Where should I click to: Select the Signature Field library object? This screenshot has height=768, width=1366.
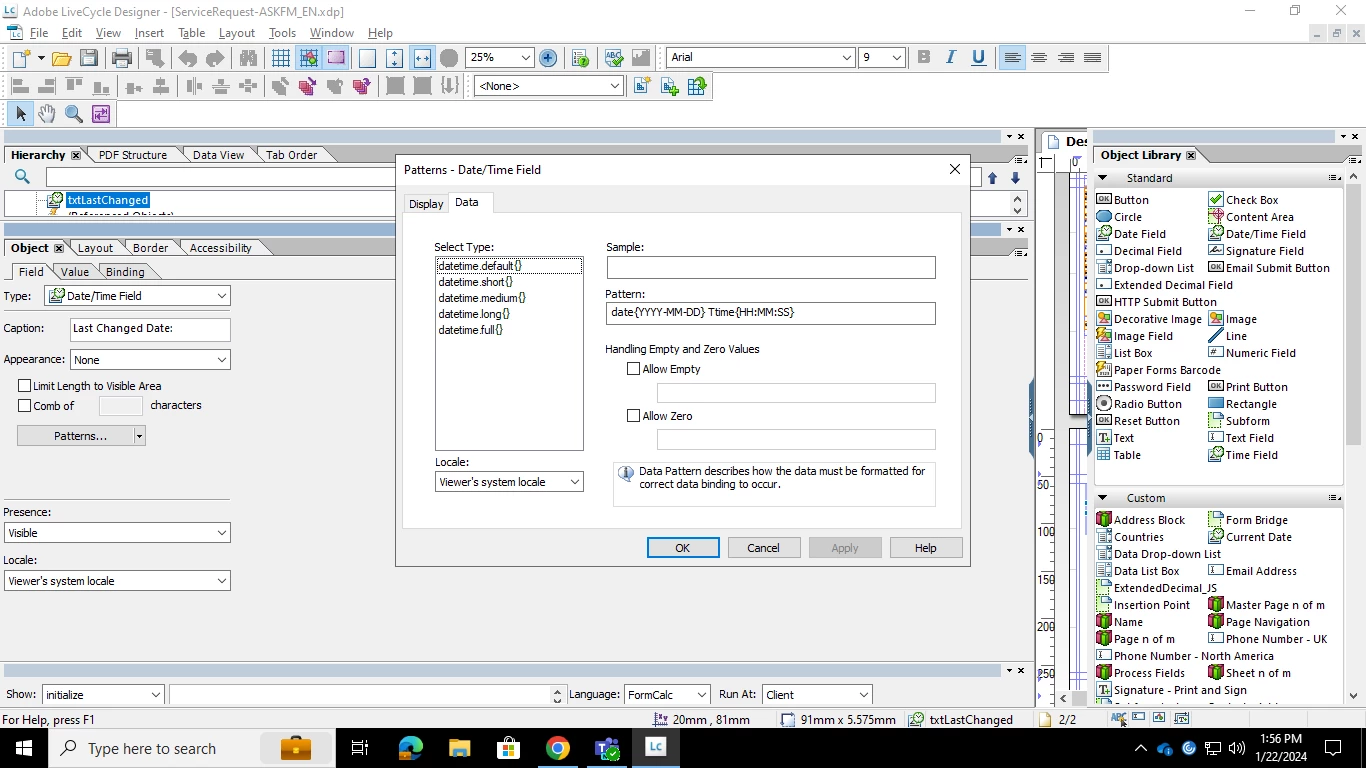click(x=1256, y=251)
